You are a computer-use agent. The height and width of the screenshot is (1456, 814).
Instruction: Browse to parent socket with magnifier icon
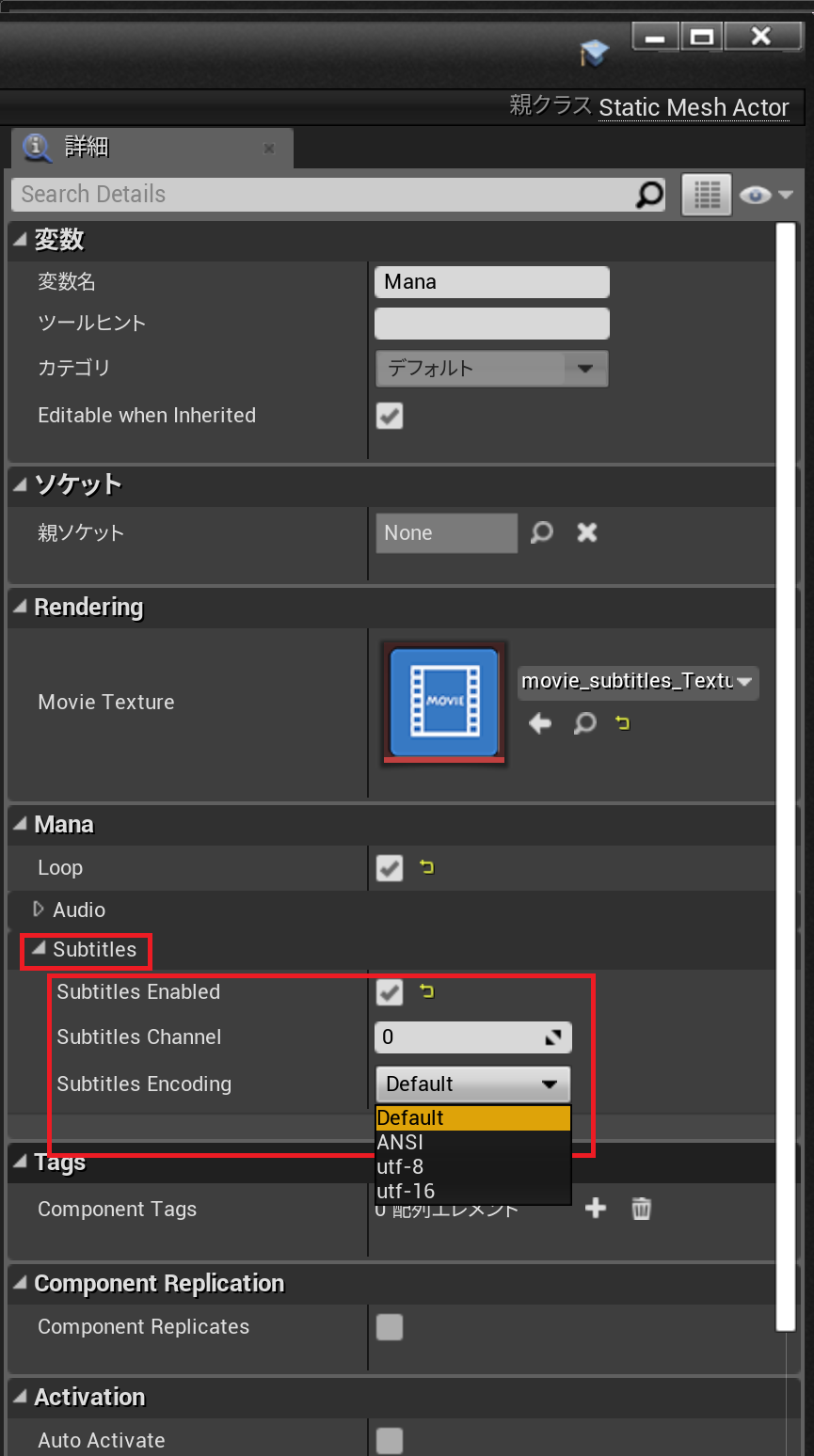point(542,532)
